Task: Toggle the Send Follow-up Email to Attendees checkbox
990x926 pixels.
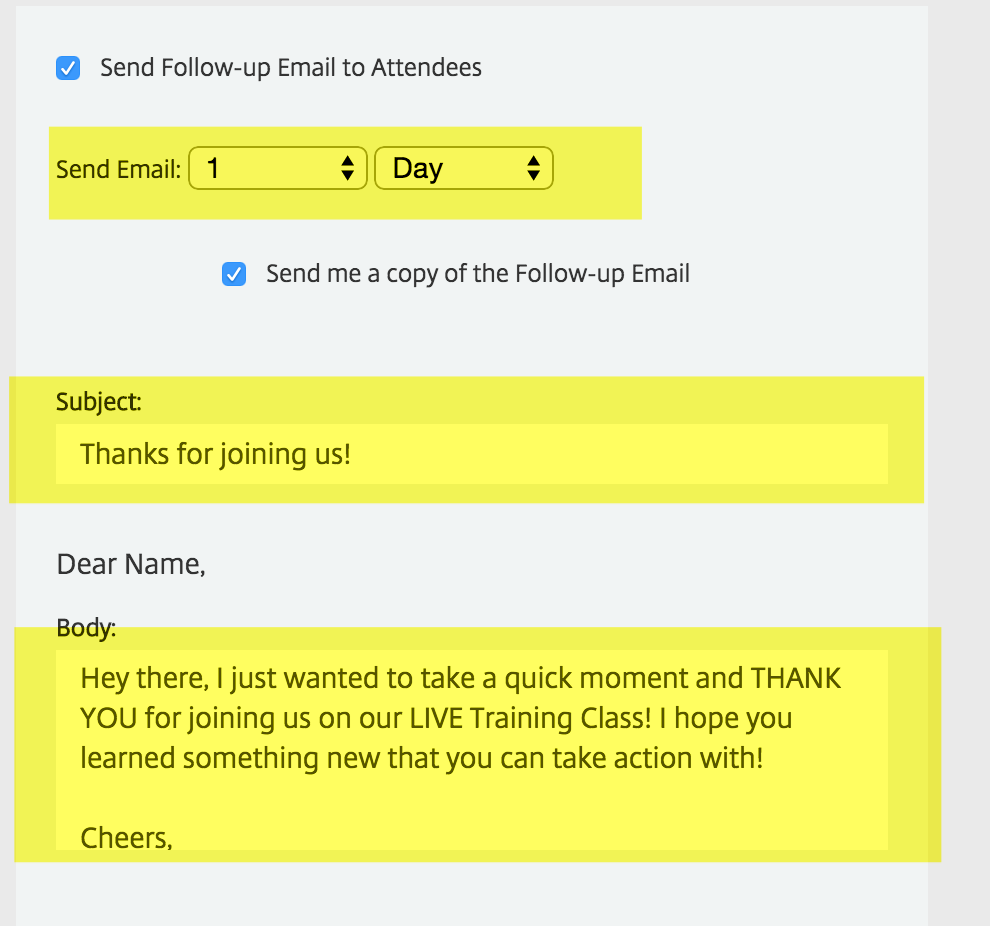Action: coord(68,69)
